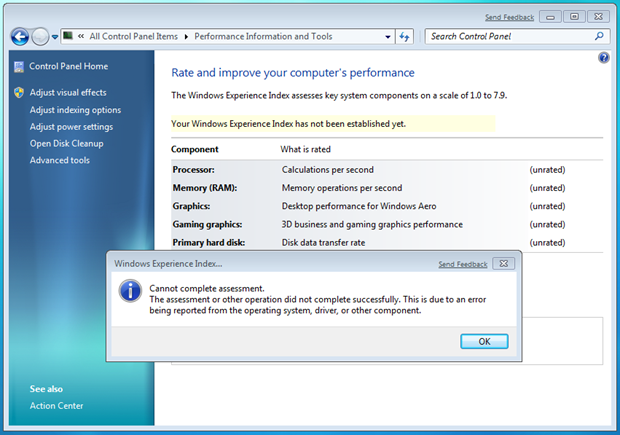Click the Graphics: row label
The image size is (620, 435).
coord(191,206)
